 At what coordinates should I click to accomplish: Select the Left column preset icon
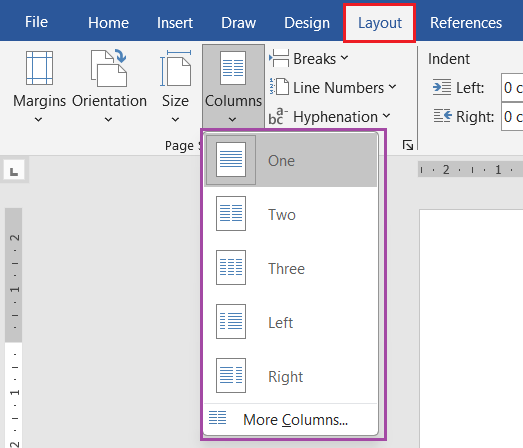(x=231, y=322)
